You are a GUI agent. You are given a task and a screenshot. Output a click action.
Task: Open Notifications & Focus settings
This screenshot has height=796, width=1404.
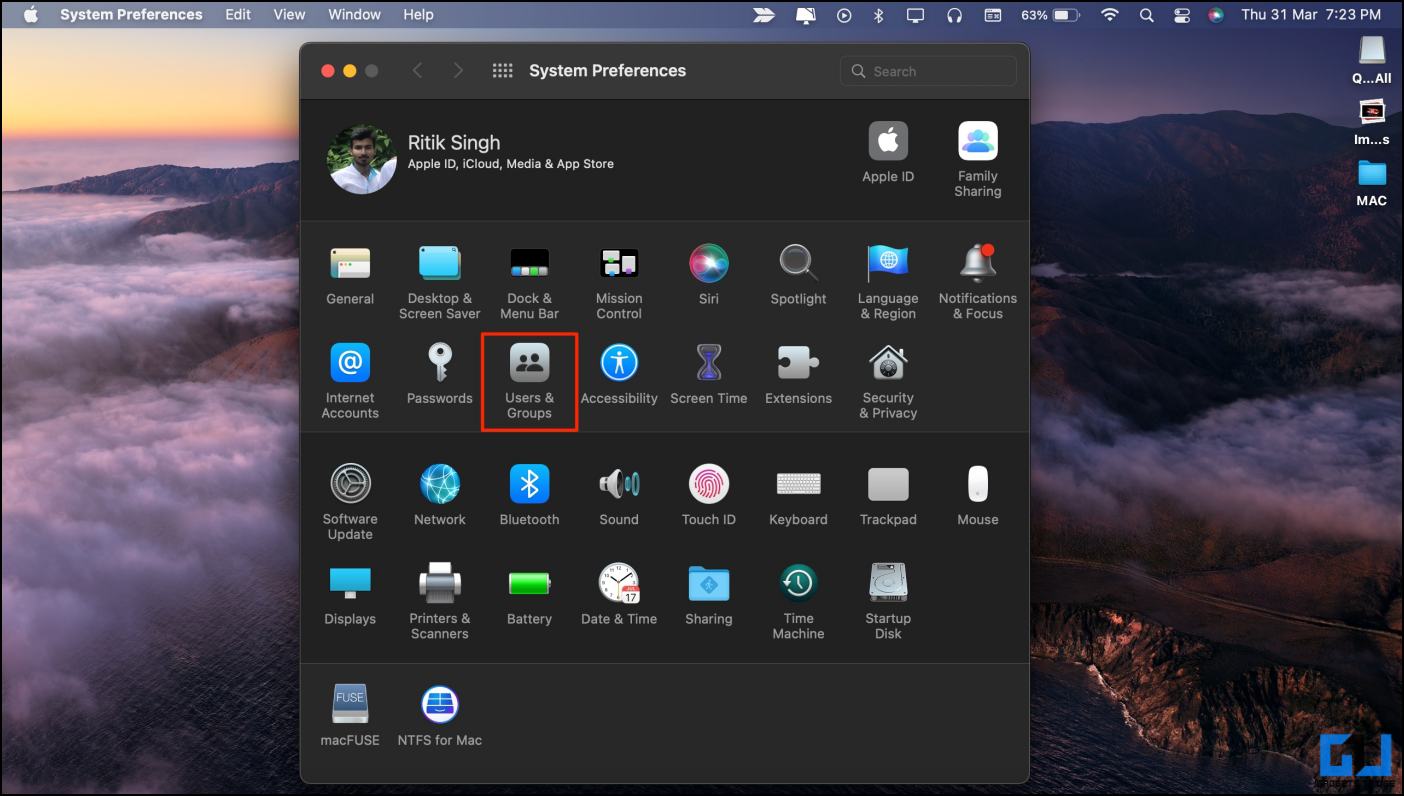coord(978,283)
